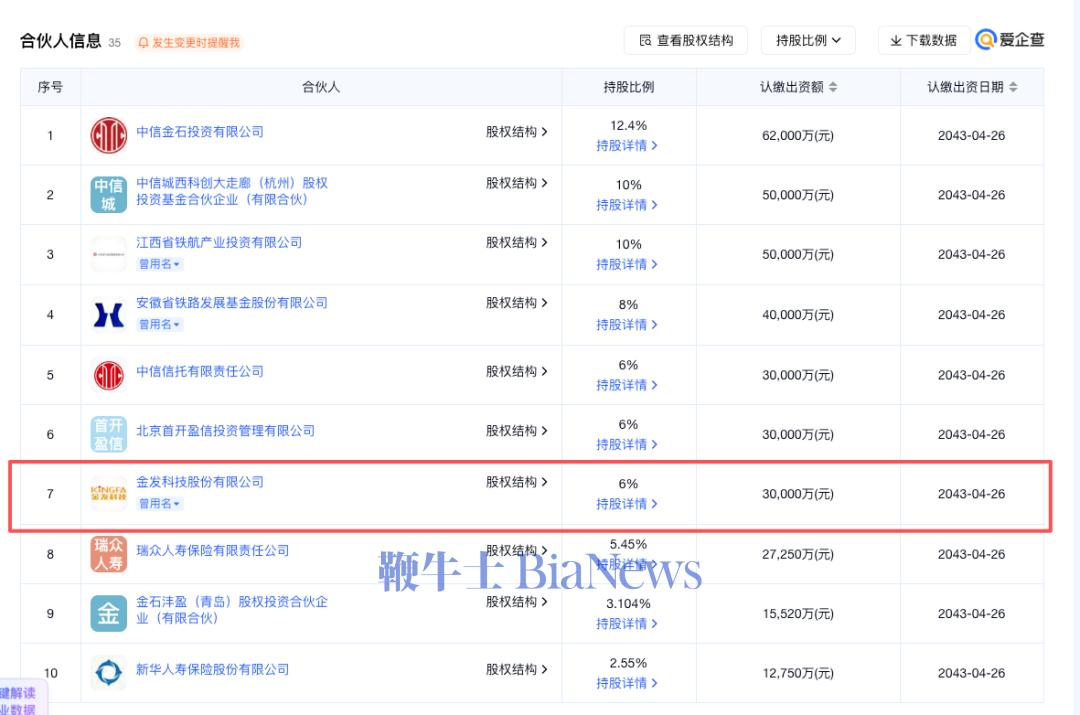The width and height of the screenshot is (1080, 715).
Task: Click the blue logo of 安徽省铁路发展基金股份有限公司
Action: coord(109,314)
